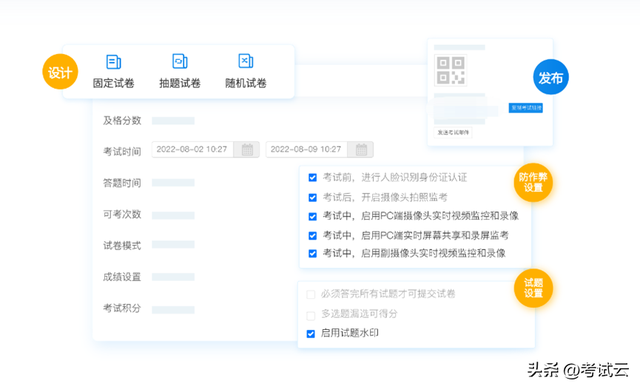
Task: Click the 固定试卷 label text
Action: click(x=113, y=83)
